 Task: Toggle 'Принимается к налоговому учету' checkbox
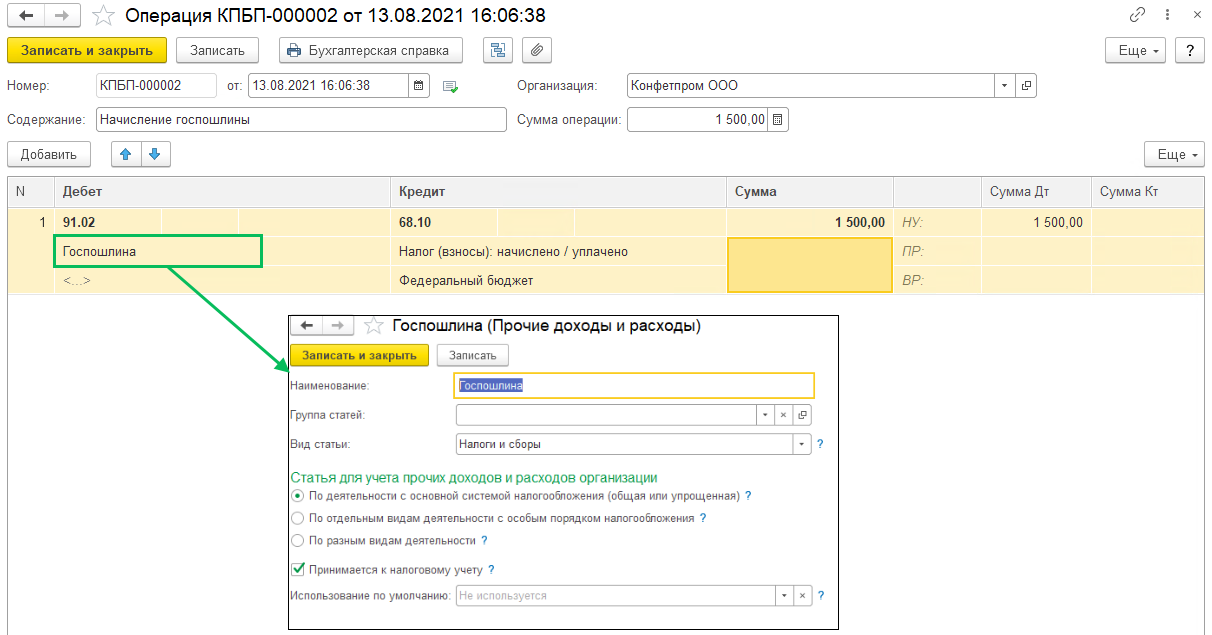tap(297, 570)
